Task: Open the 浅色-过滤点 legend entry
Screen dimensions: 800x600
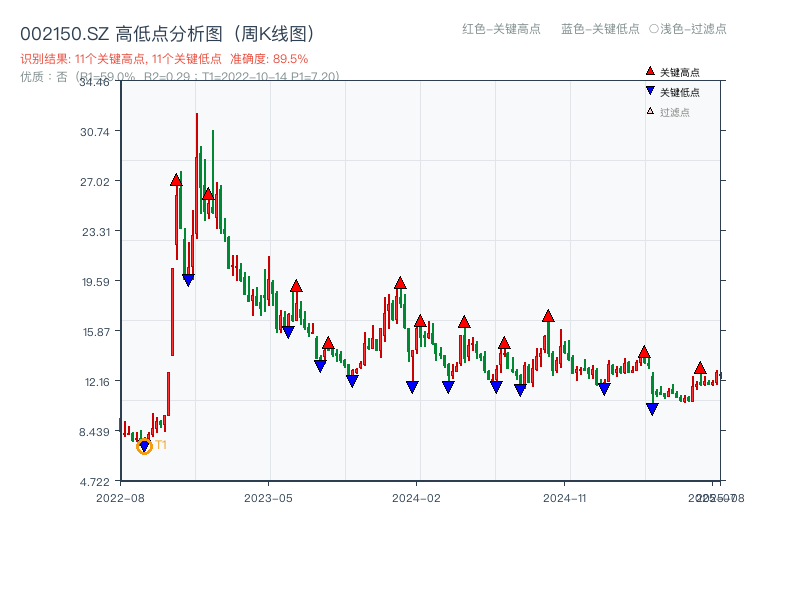Action: [x=690, y=30]
